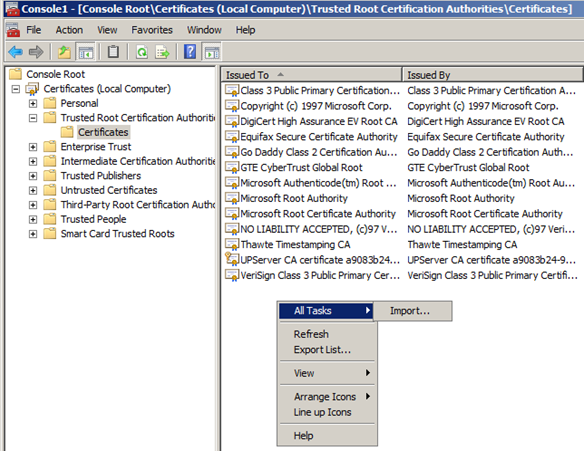Click the Export List toolbar icon

coord(162,52)
